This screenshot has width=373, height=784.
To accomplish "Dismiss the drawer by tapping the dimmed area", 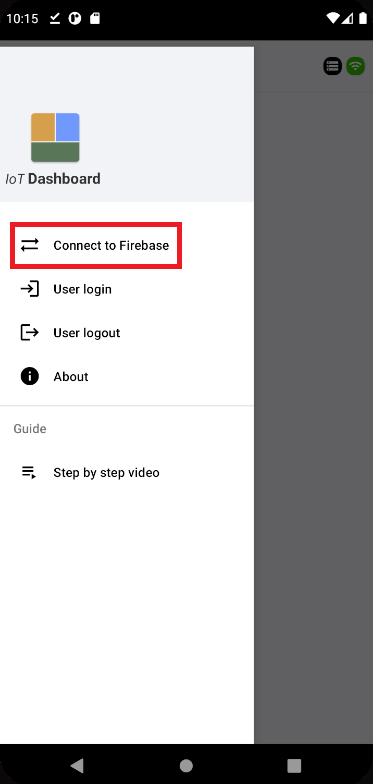I will [x=314, y=400].
